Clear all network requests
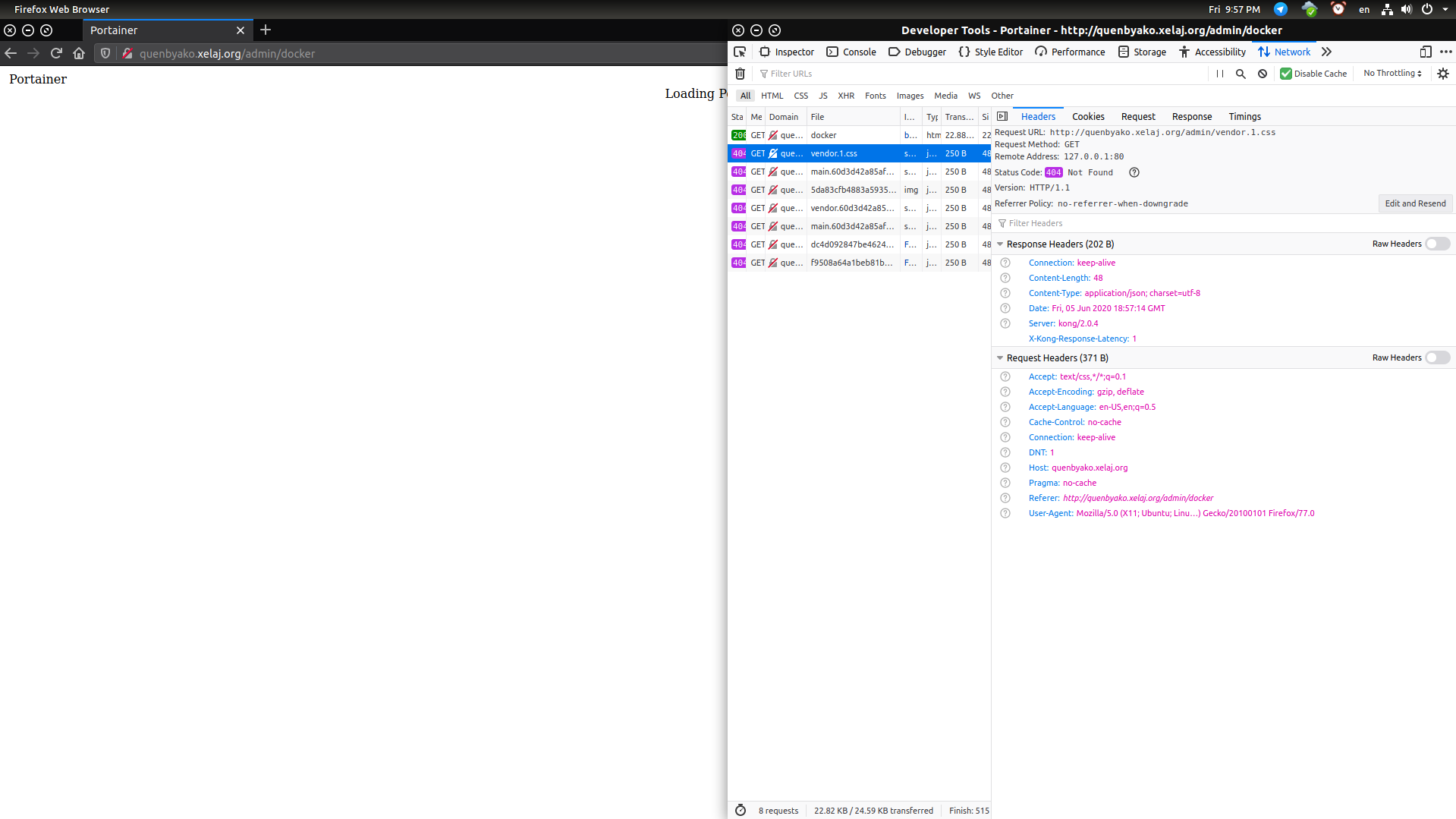Image resolution: width=1456 pixels, height=819 pixels. pyautogui.click(x=740, y=74)
